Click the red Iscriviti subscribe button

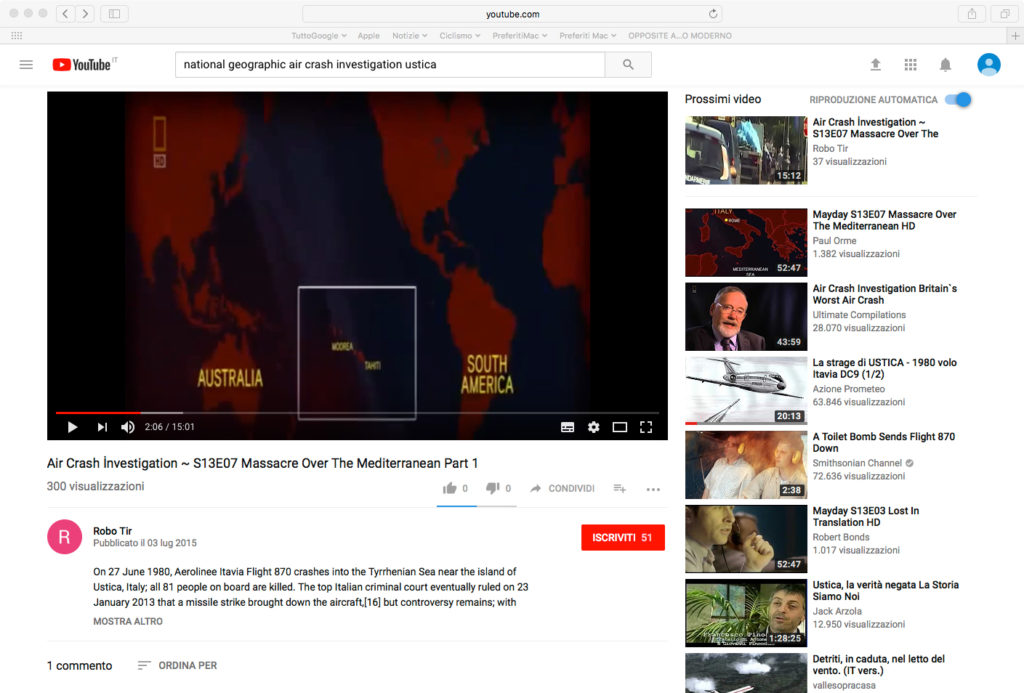[622, 537]
